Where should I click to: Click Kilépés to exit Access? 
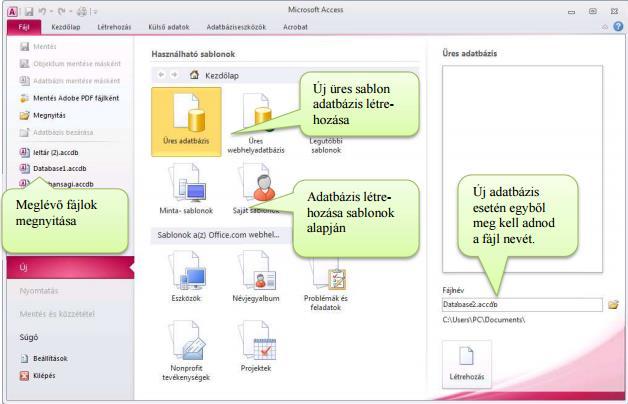[x=38, y=376]
